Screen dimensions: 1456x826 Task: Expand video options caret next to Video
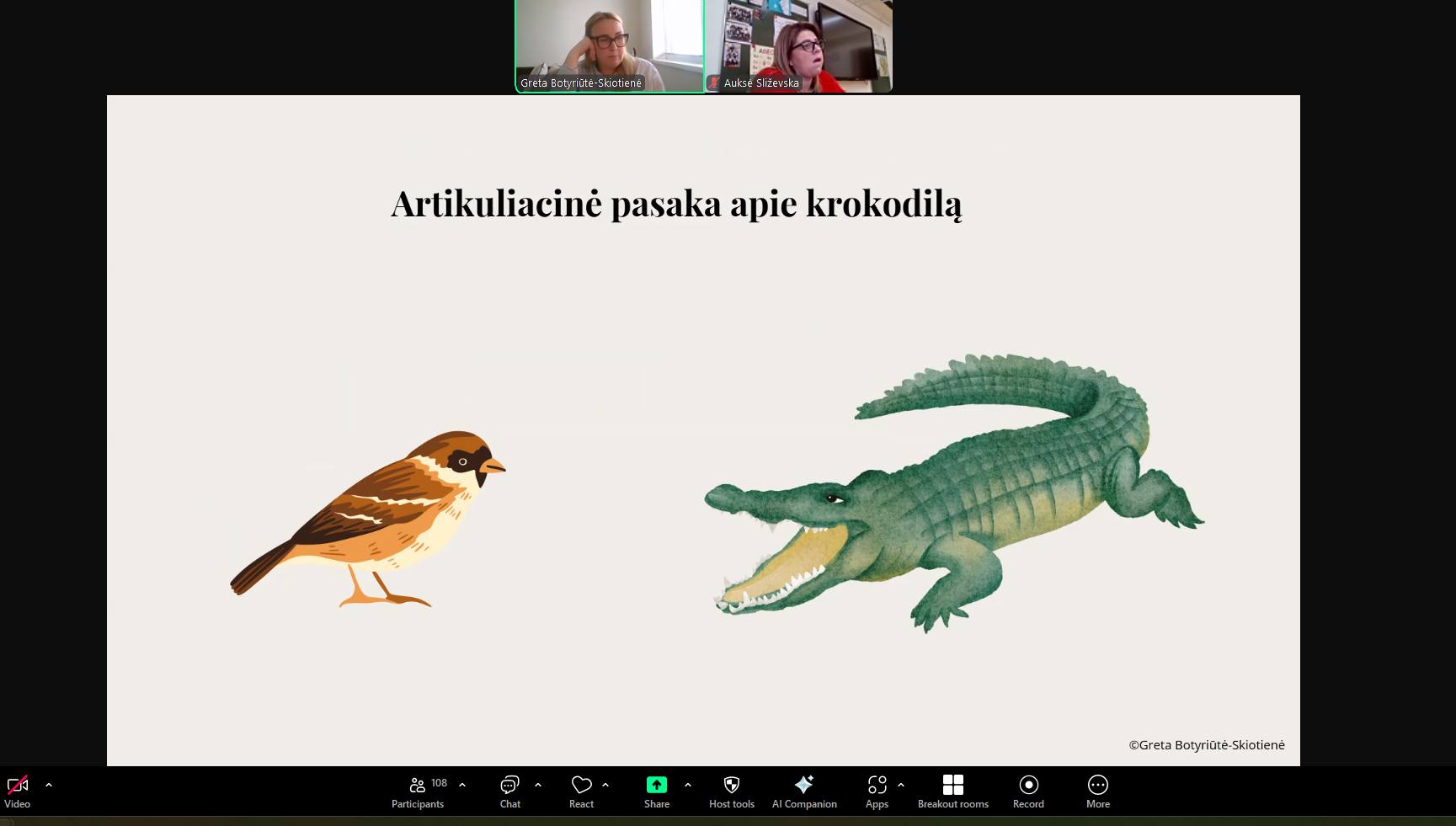49,785
